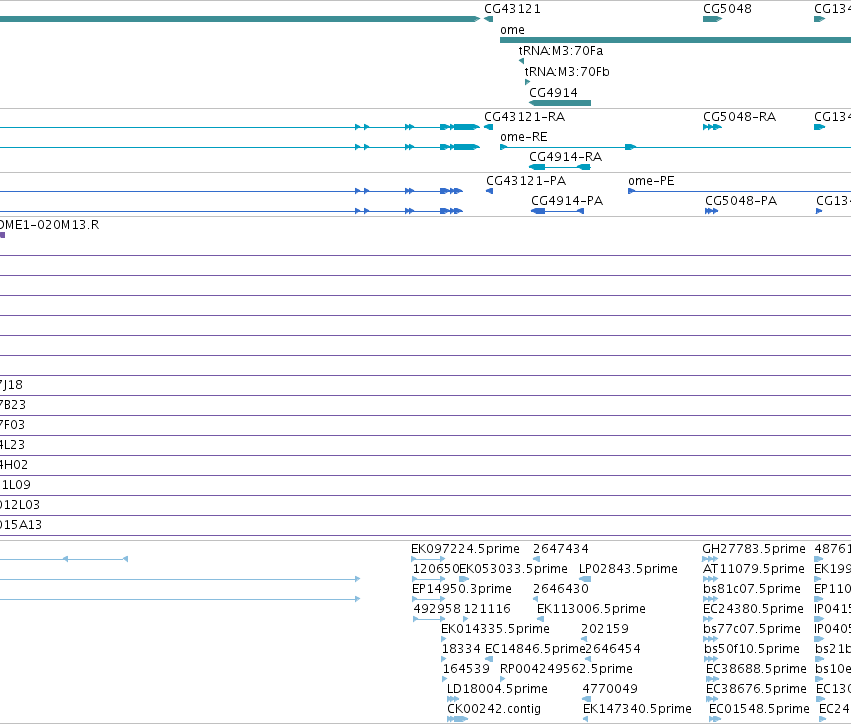The image size is (851, 724).
Task: Click the CG5048 gene label
Action: click(x=727, y=9)
